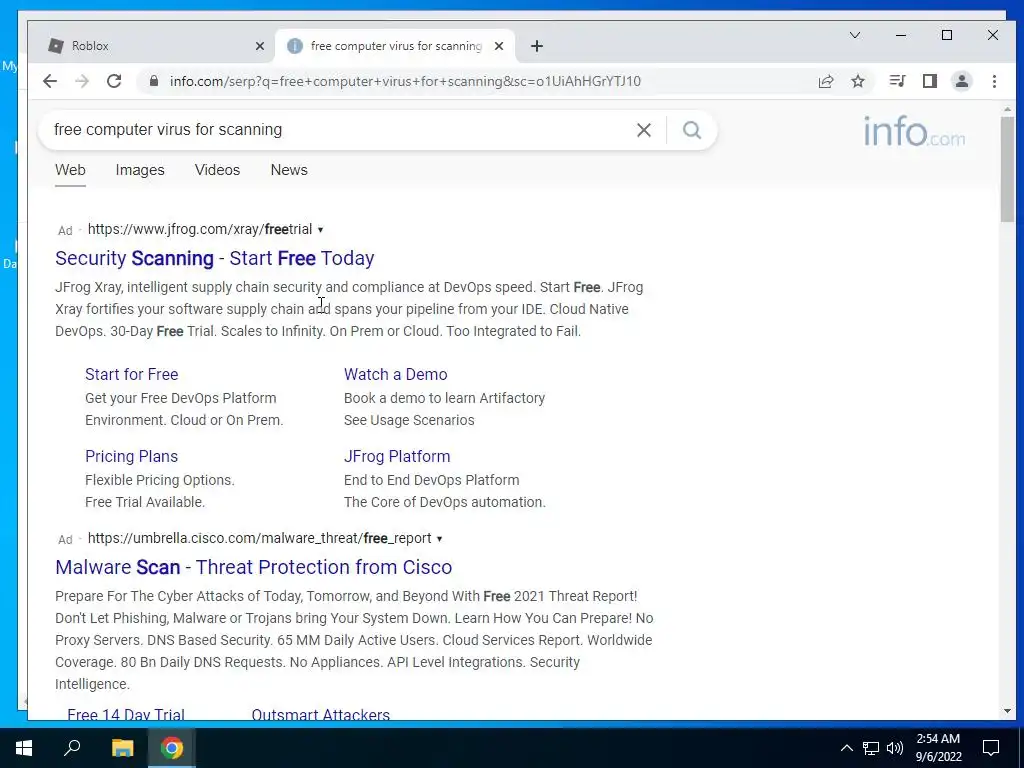The image size is (1024, 768).
Task: Click the scrollbar up arrow
Action: [1007, 110]
